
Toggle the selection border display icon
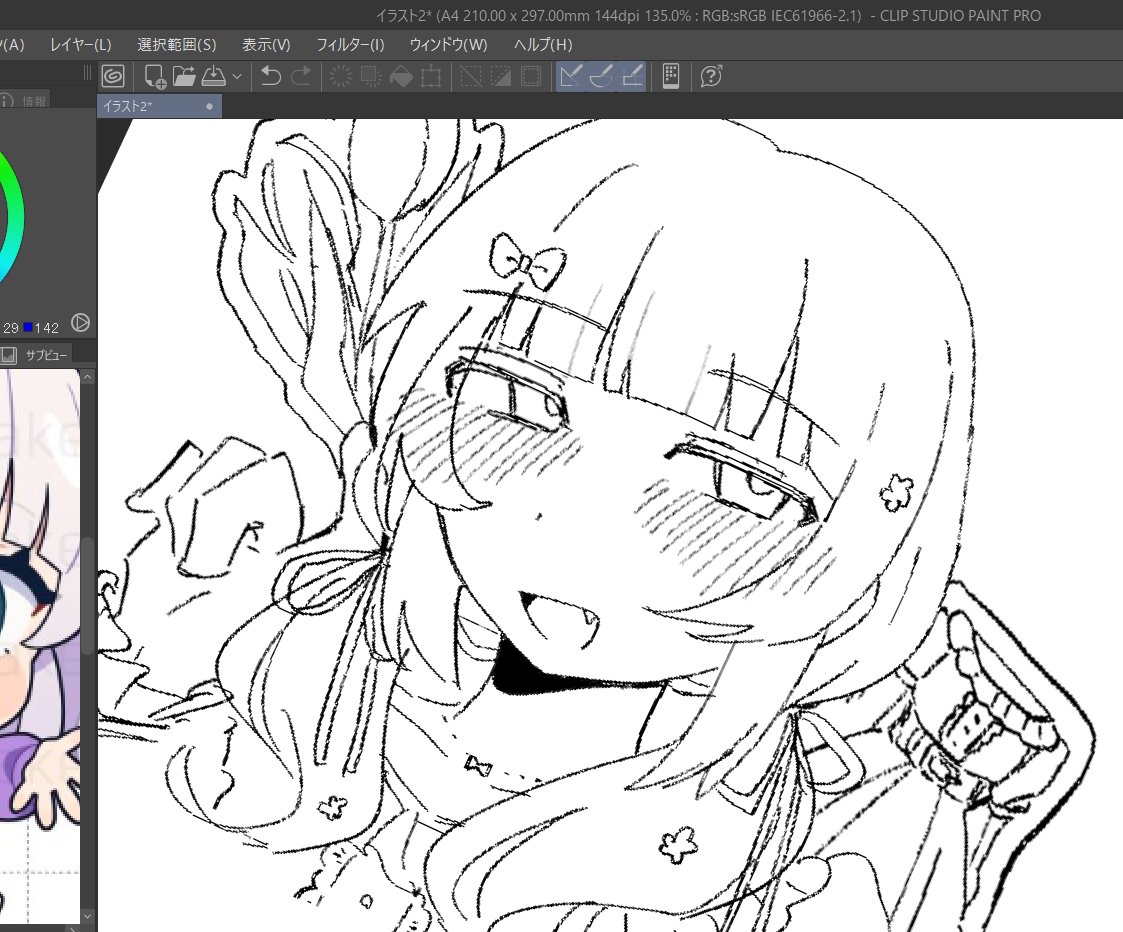(x=531, y=76)
